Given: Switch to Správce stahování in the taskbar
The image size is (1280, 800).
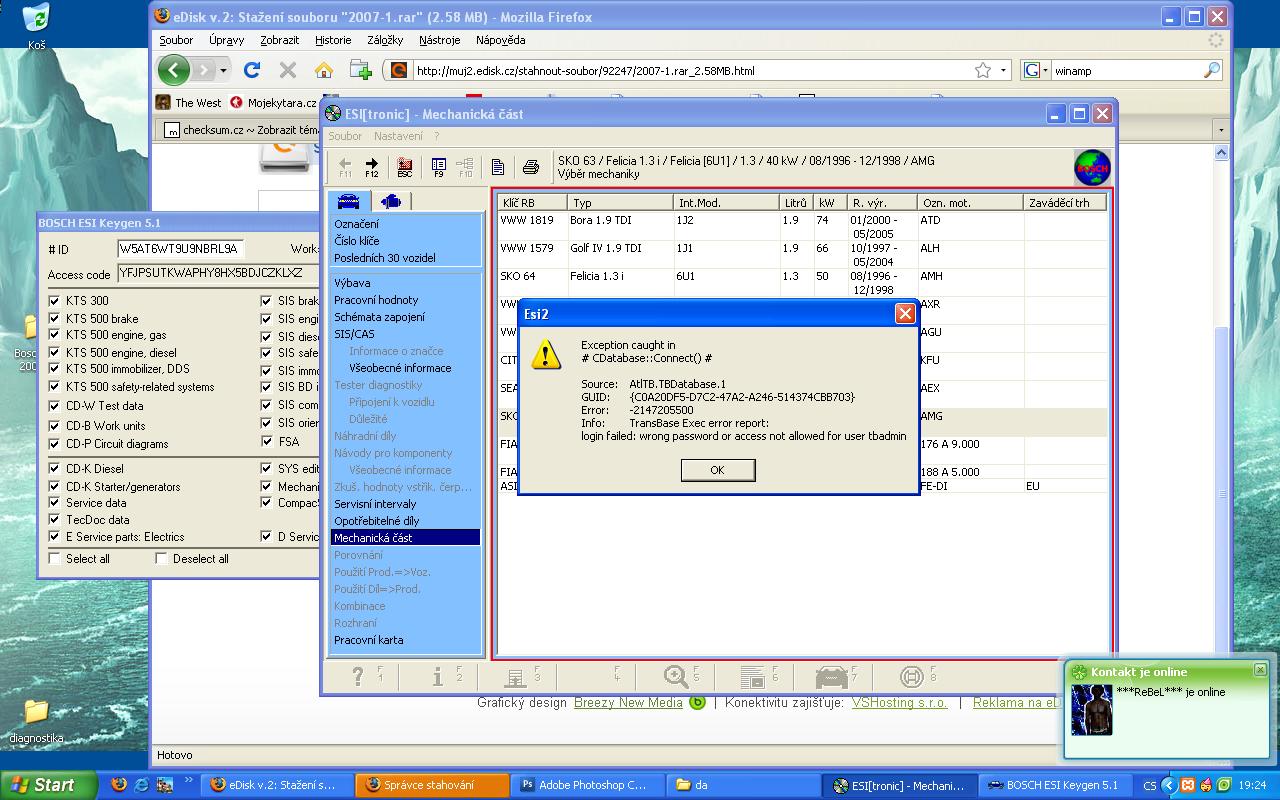Looking at the screenshot, I should 431,785.
